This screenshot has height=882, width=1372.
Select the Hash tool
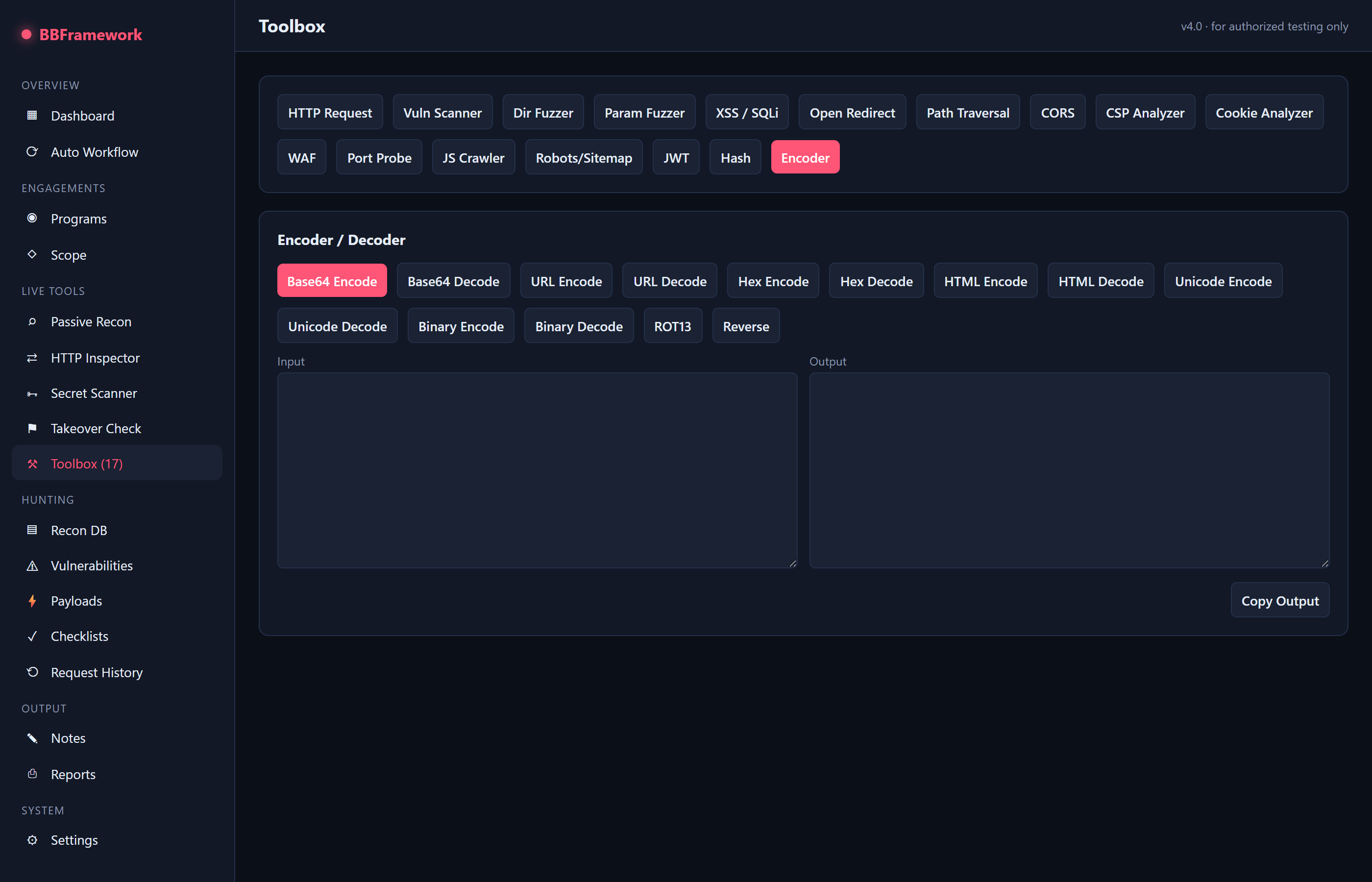tap(735, 157)
